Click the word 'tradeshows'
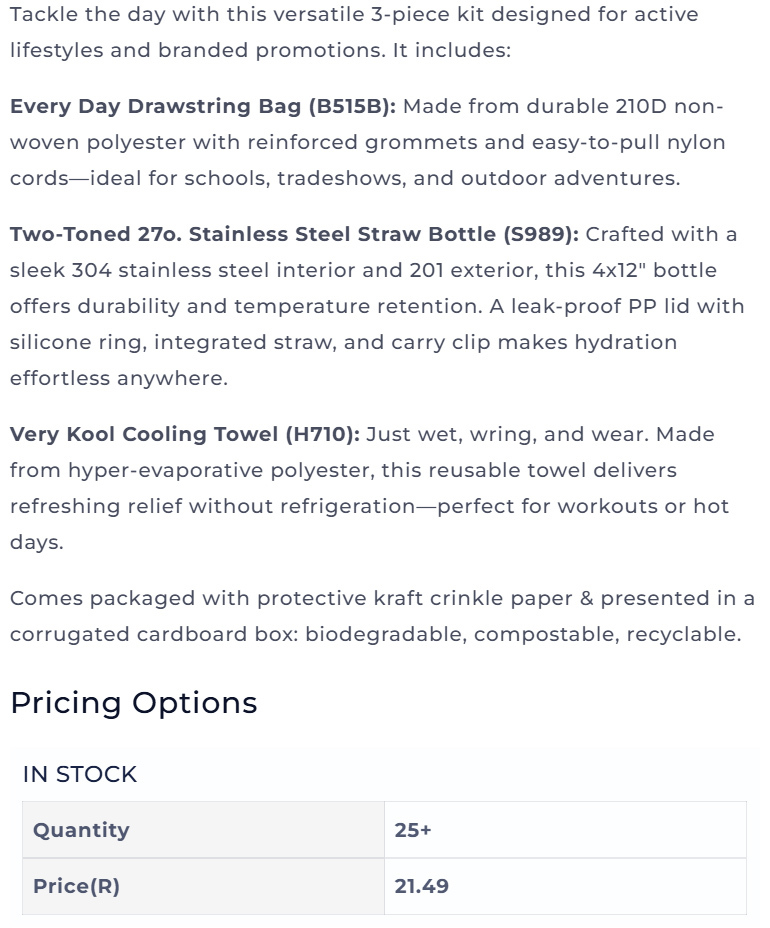 [x=342, y=179]
